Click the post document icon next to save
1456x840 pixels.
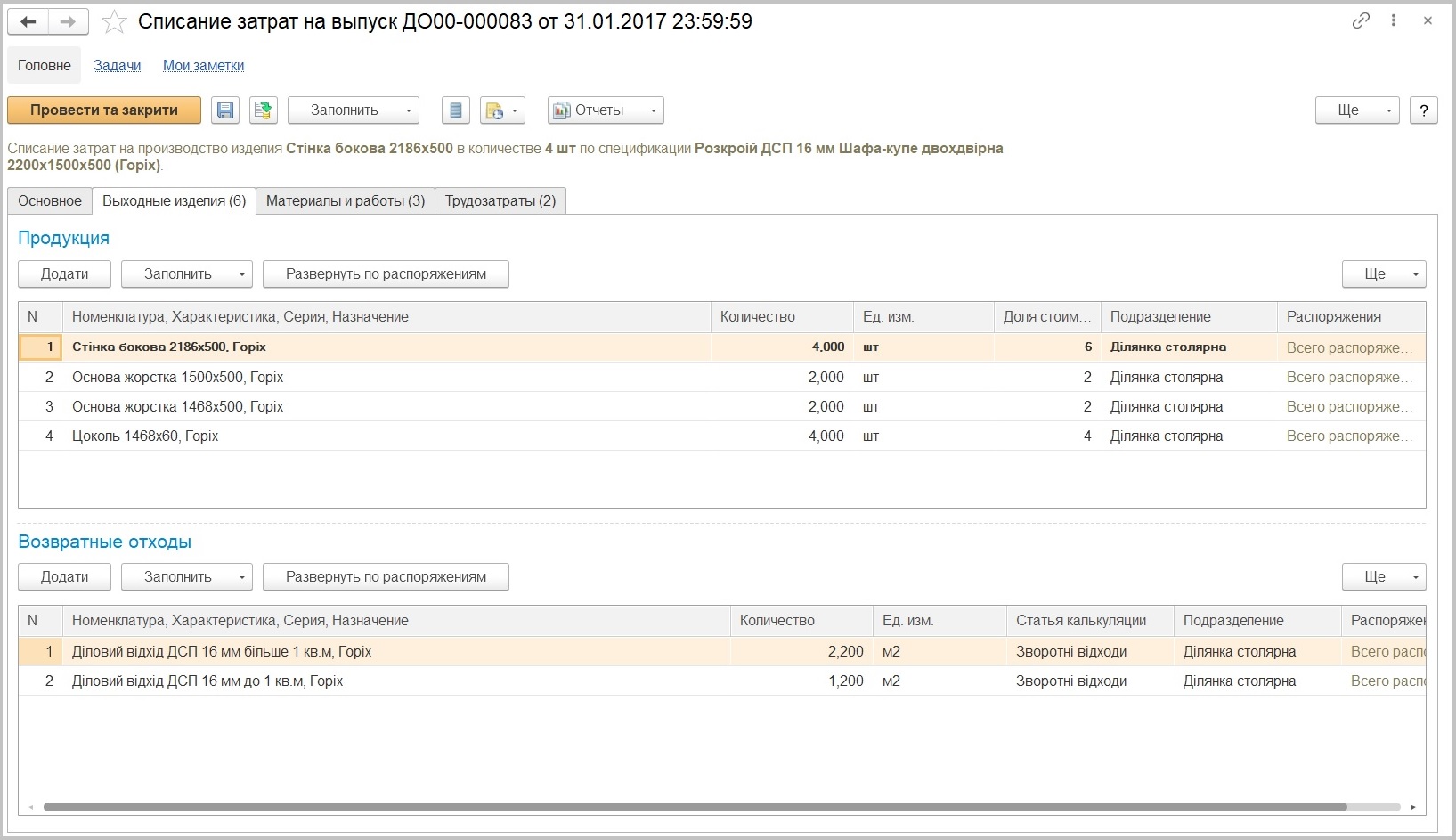coord(263,110)
